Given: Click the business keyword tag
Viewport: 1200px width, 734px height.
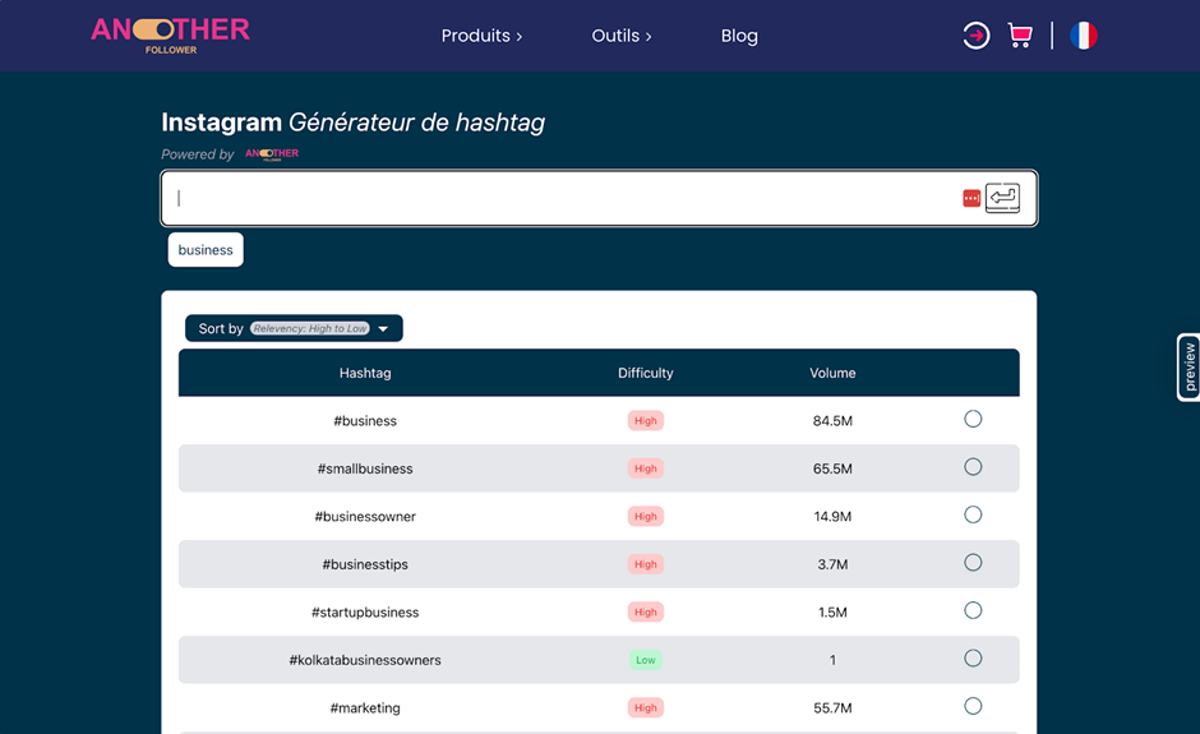Looking at the screenshot, I should pos(205,250).
